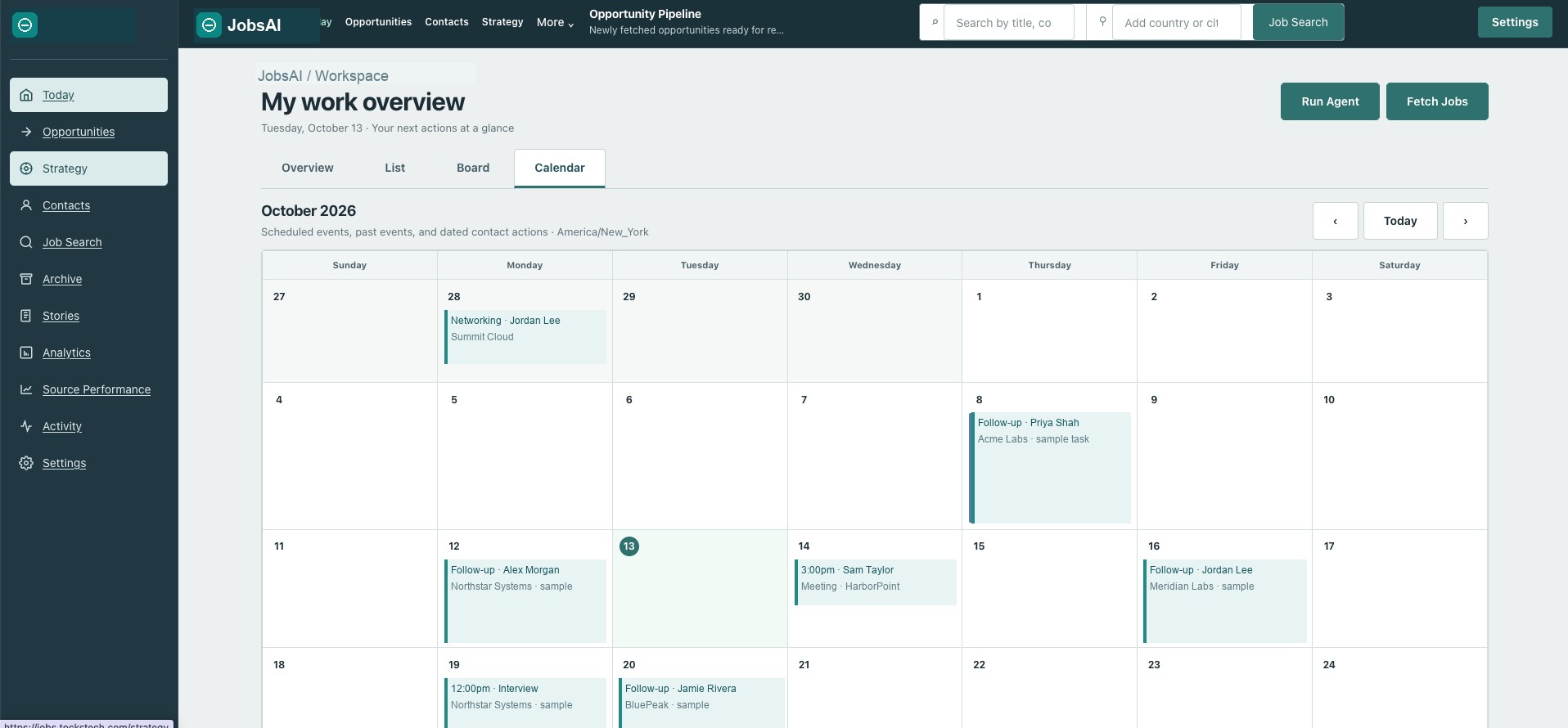Click the Archive box icon in sidebar

[x=26, y=279]
